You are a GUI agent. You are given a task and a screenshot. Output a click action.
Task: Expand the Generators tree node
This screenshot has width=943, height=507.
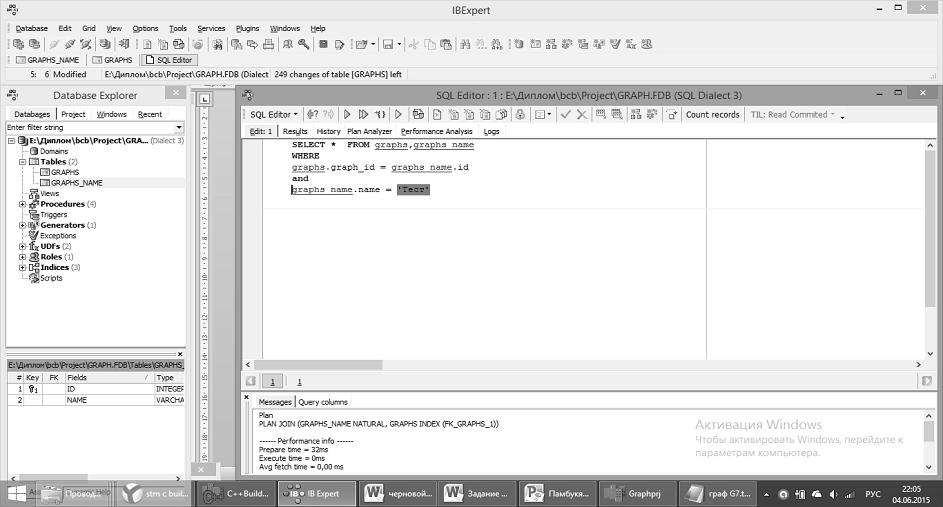(x=22, y=225)
